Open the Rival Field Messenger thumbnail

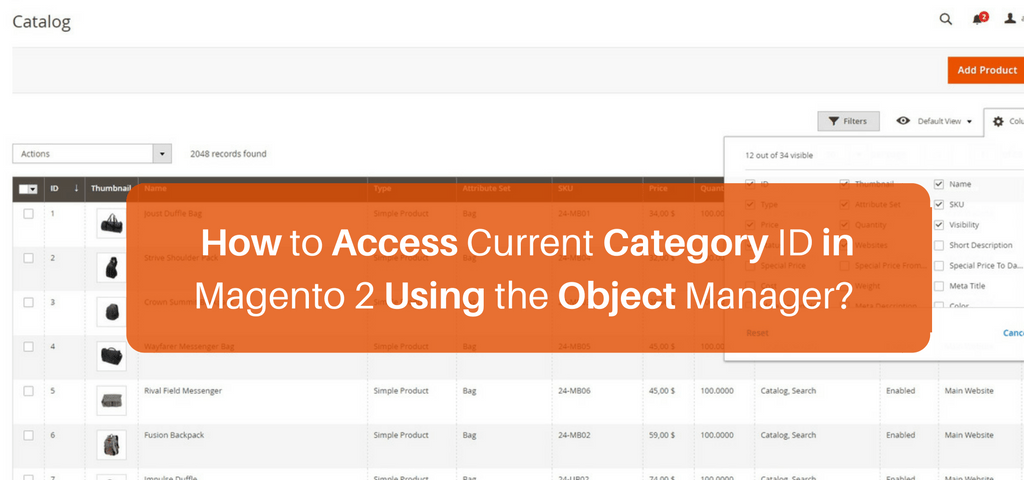111,400
